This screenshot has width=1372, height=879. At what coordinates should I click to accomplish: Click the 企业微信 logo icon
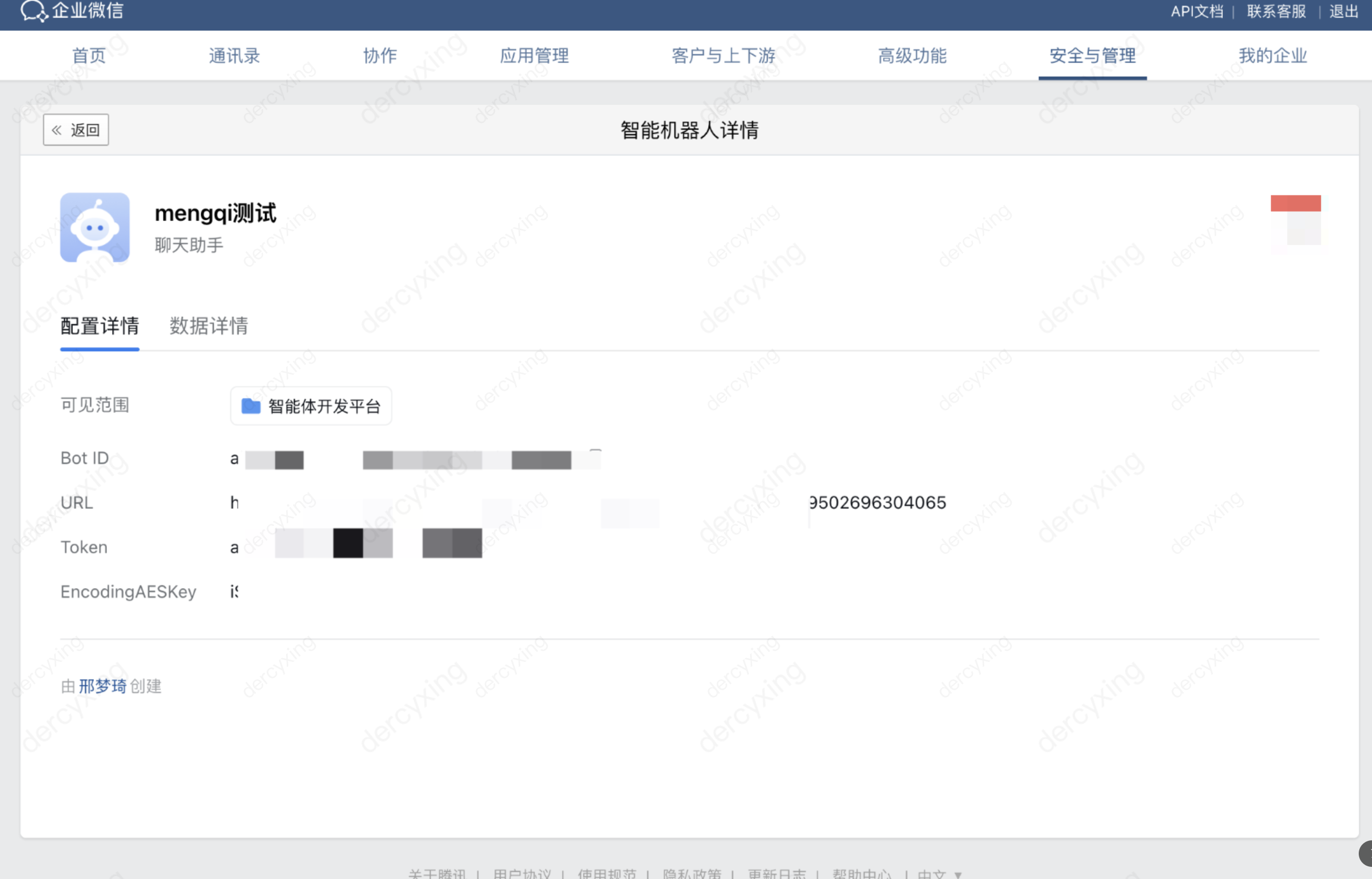coord(33,10)
